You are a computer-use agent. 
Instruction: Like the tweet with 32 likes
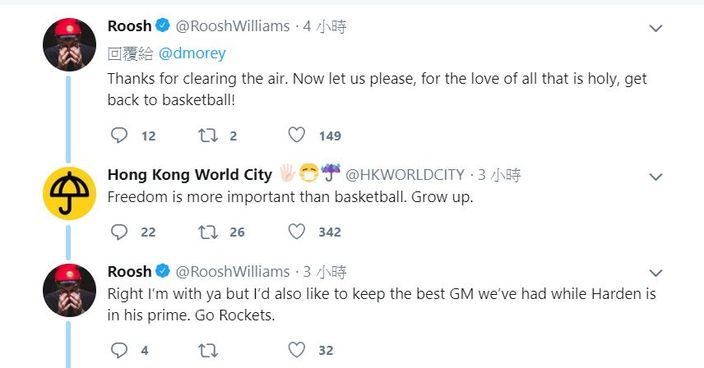tap(296, 350)
